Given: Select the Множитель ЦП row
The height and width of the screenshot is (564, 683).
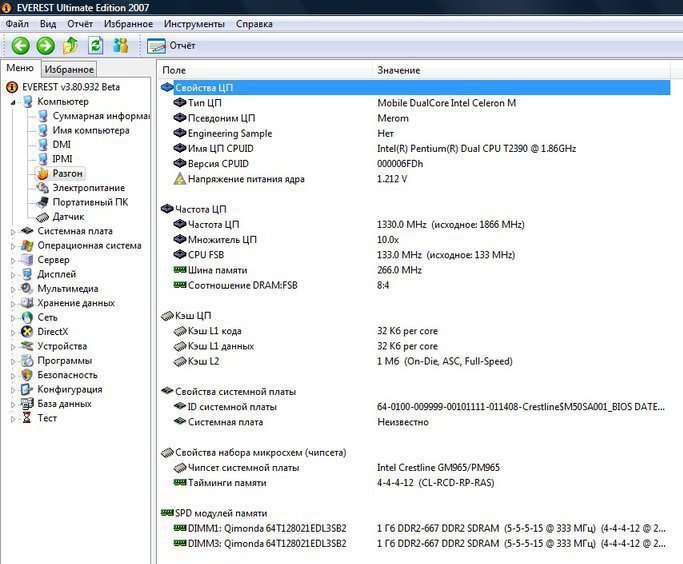Looking at the screenshot, I should point(415,240).
